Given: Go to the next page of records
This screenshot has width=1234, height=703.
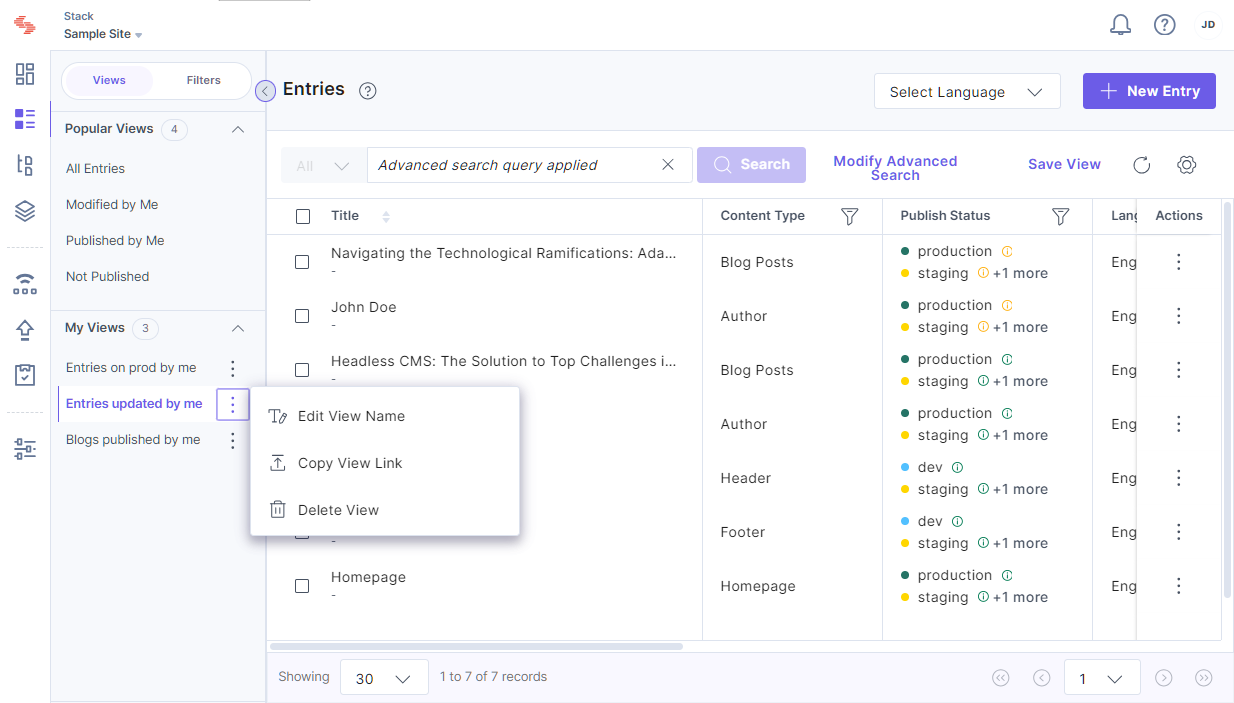Looking at the screenshot, I should coord(1163,678).
